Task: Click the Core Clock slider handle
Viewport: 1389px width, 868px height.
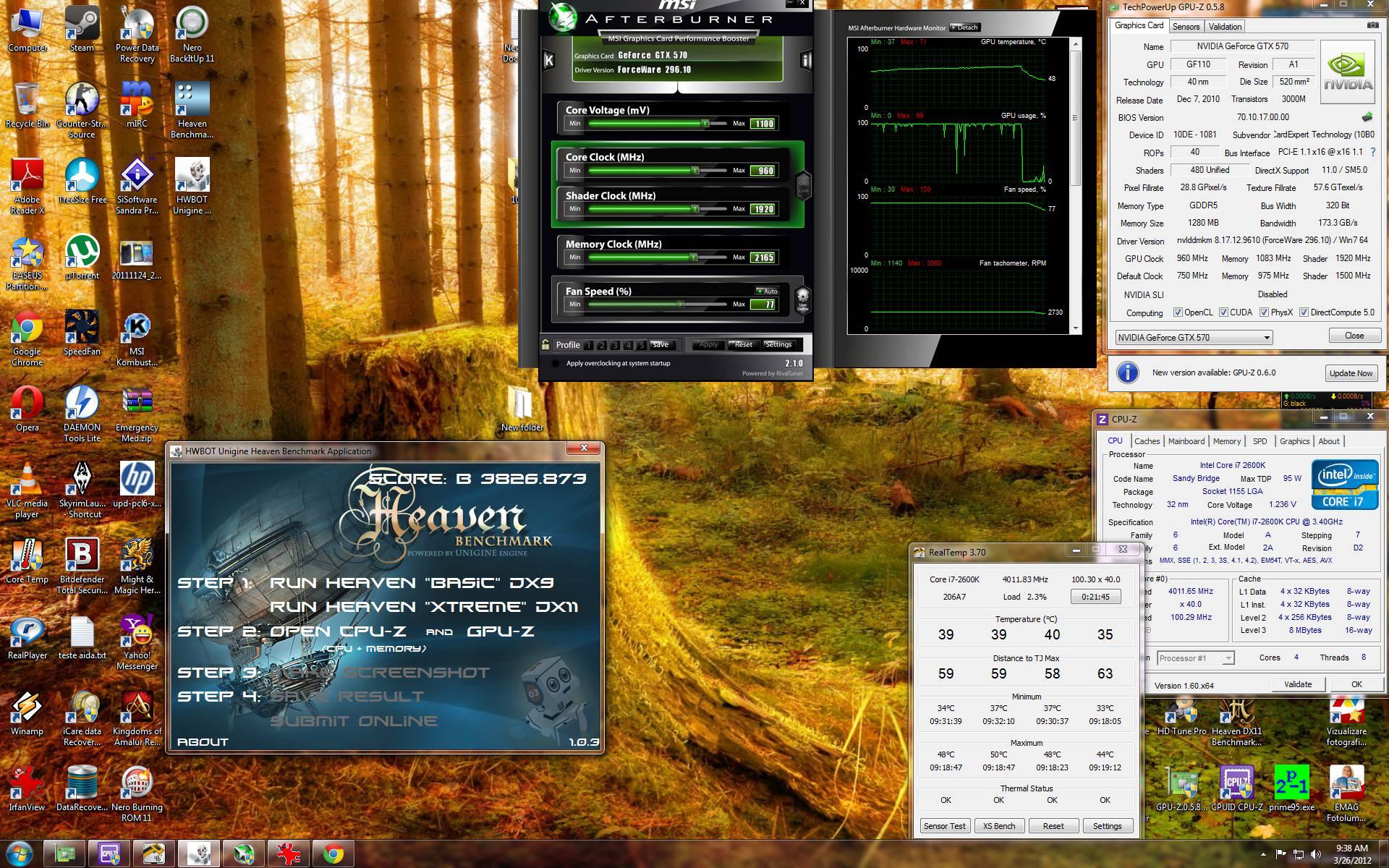Action: [x=694, y=171]
